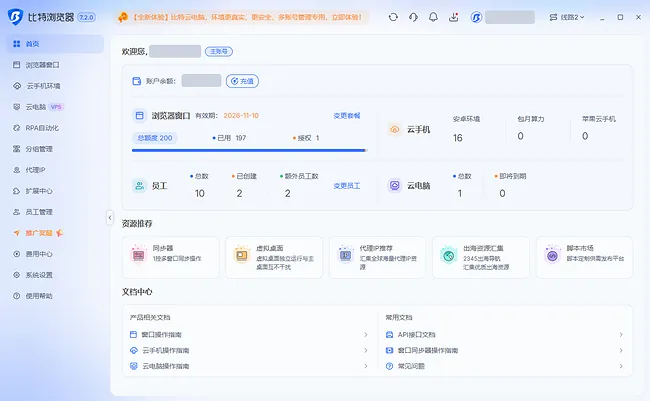Image resolution: width=650 pixels, height=401 pixels.
Task: Click the 浏览器窗口 quota progress bar
Action: (249, 151)
